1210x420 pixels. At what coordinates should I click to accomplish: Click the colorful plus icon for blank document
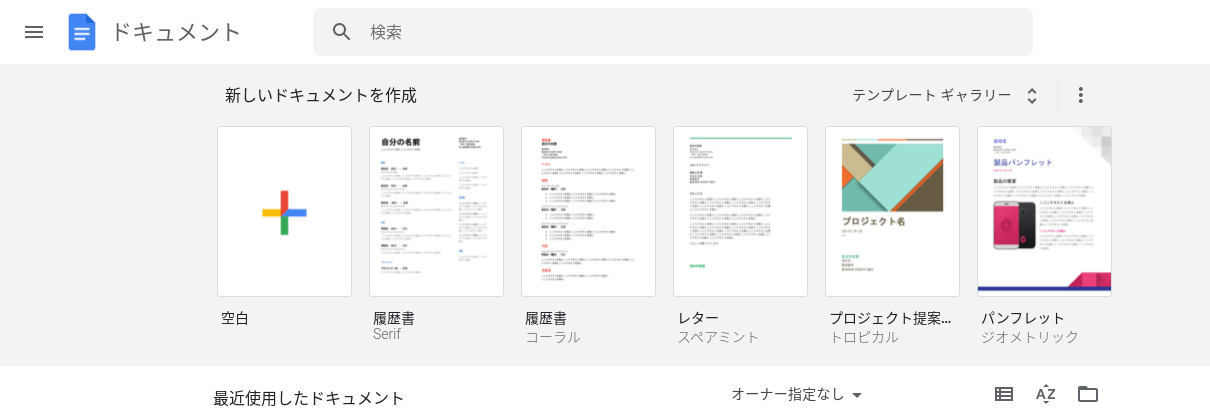click(x=284, y=212)
